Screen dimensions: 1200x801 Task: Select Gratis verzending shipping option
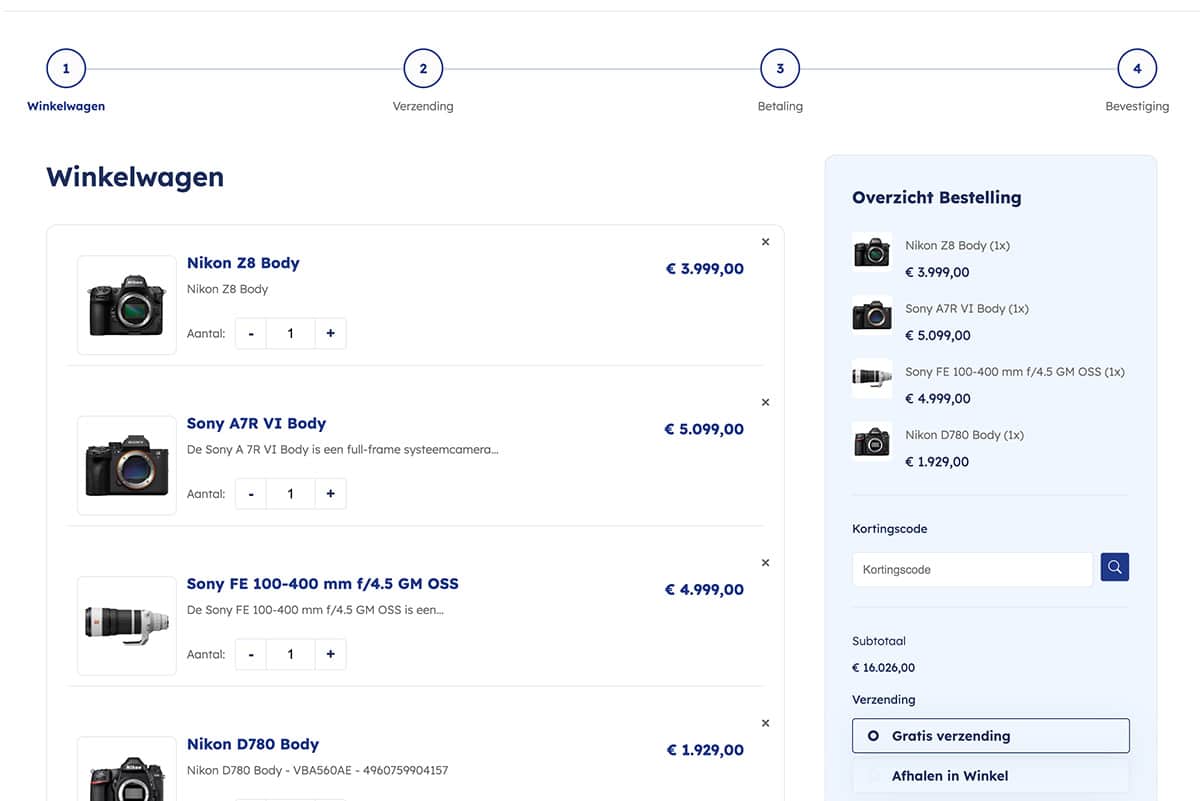[990, 735]
